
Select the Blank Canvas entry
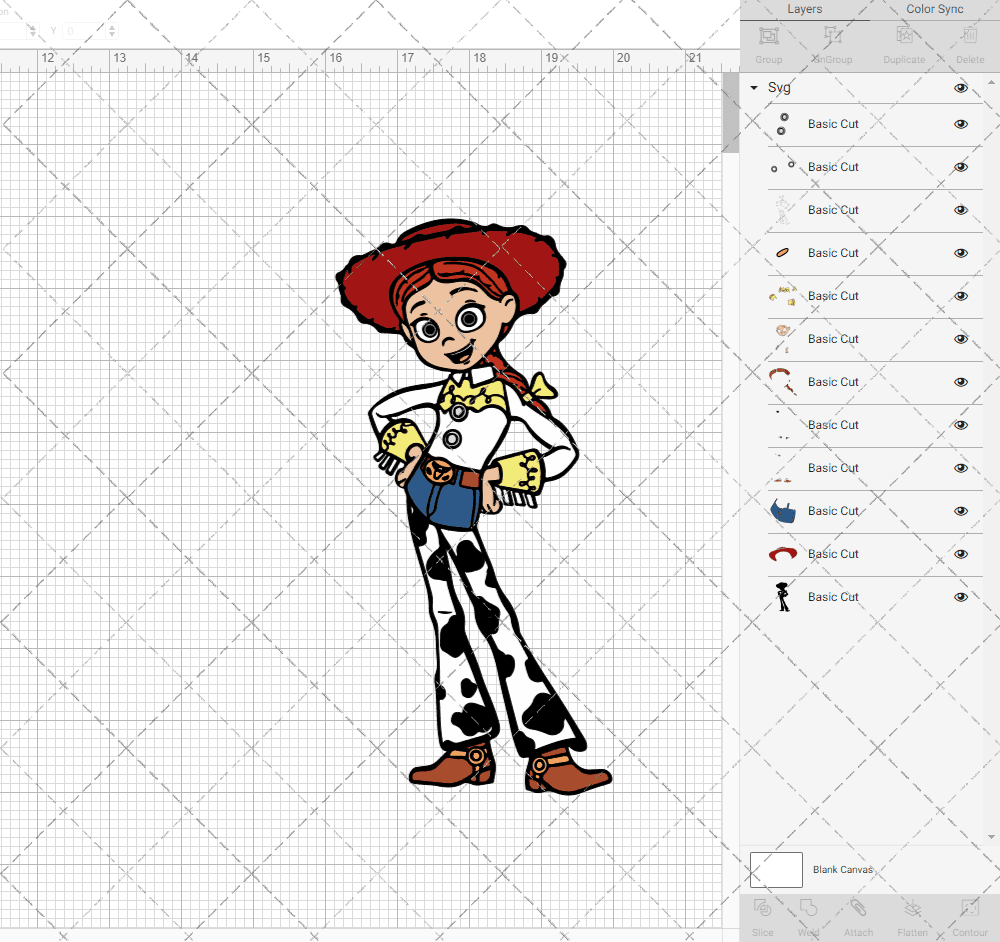[843, 869]
